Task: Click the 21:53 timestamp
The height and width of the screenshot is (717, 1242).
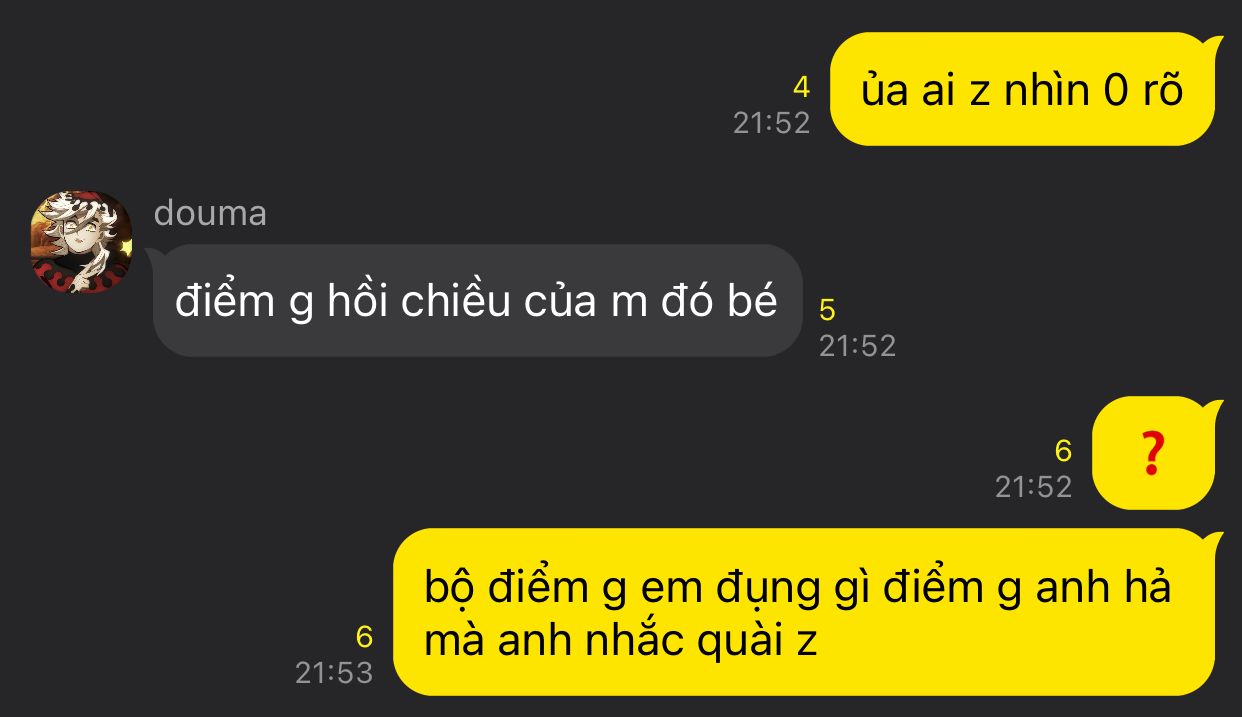Action: coord(334,673)
